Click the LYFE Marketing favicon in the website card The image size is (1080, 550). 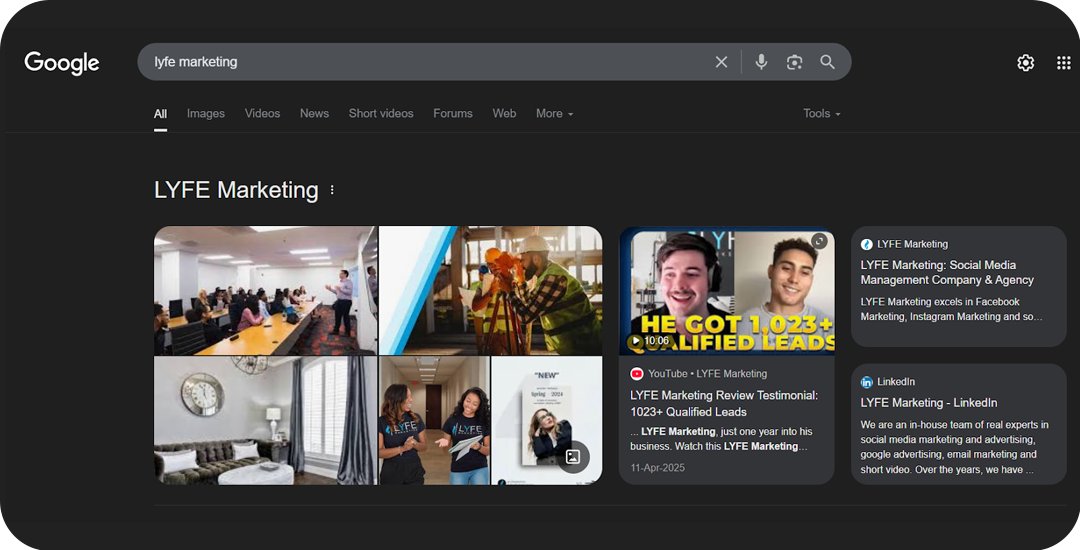pos(866,244)
